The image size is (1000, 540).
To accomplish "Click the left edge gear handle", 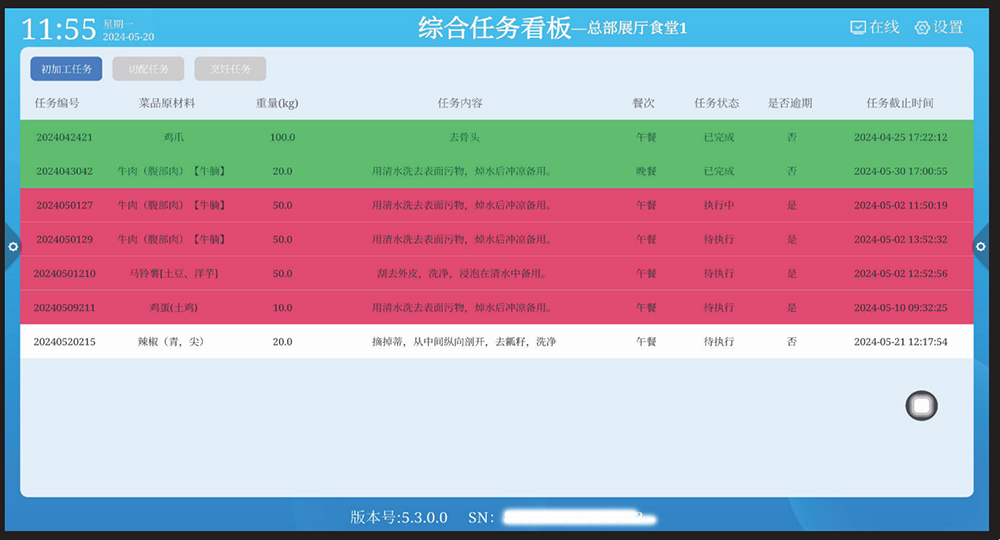I will pos(12,247).
